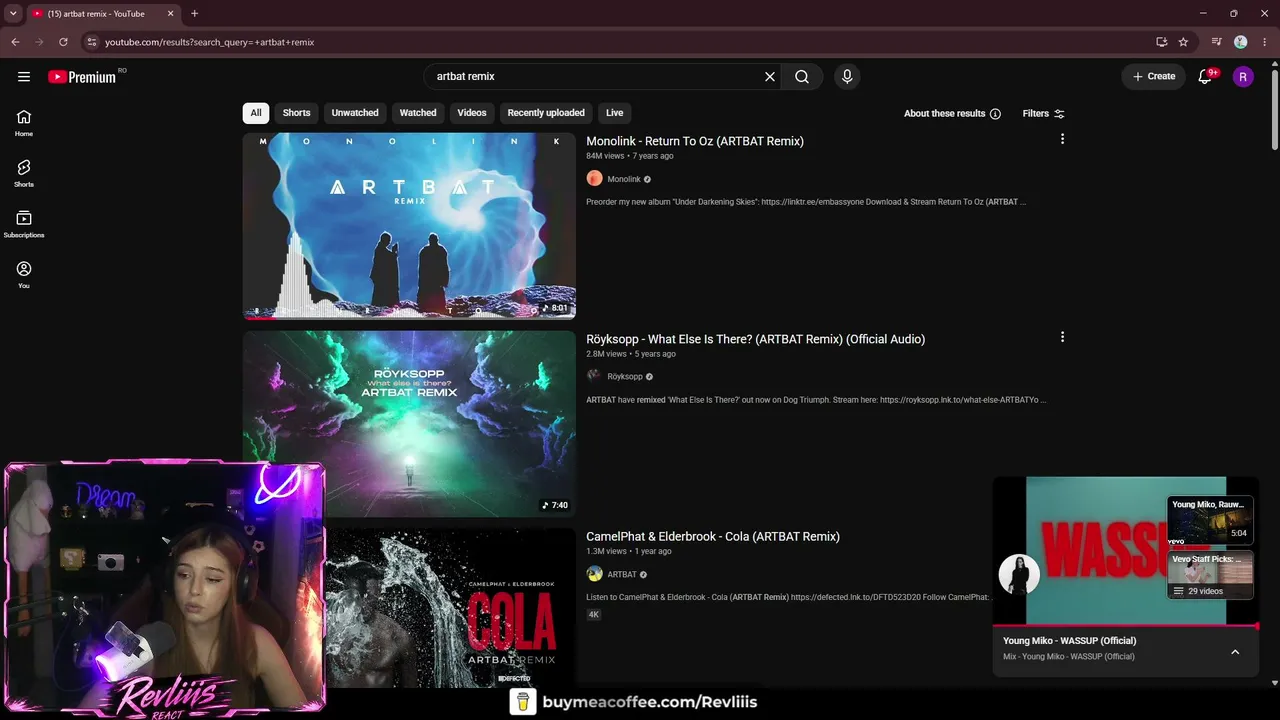Image resolution: width=1280 pixels, height=720 pixels.
Task: Open CamelPhat & Elderbrook - Cola title
Action: [x=713, y=537]
